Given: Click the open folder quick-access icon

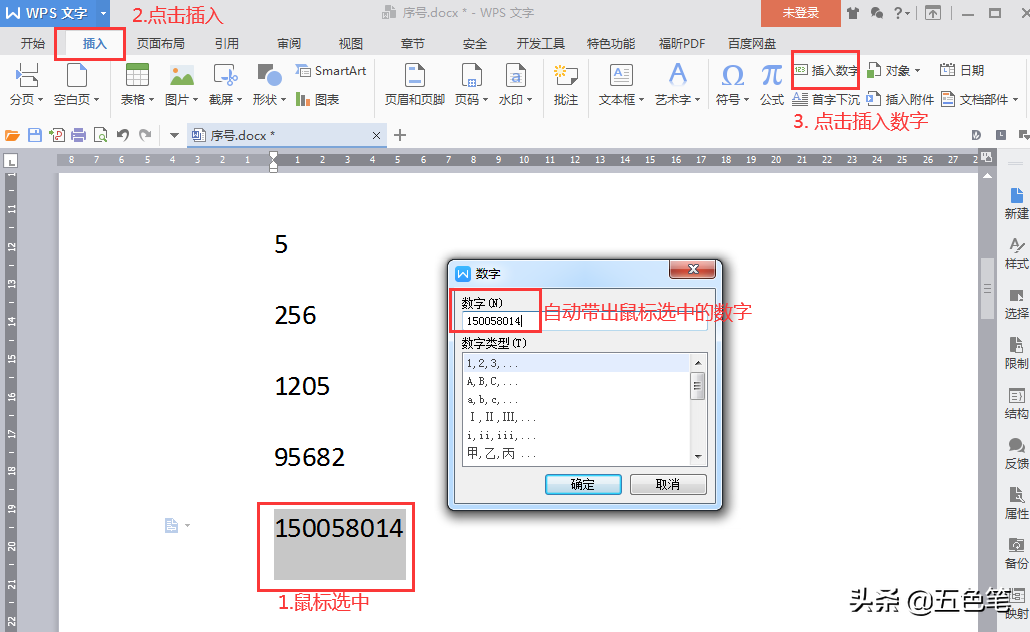Looking at the screenshot, I should tap(12, 135).
